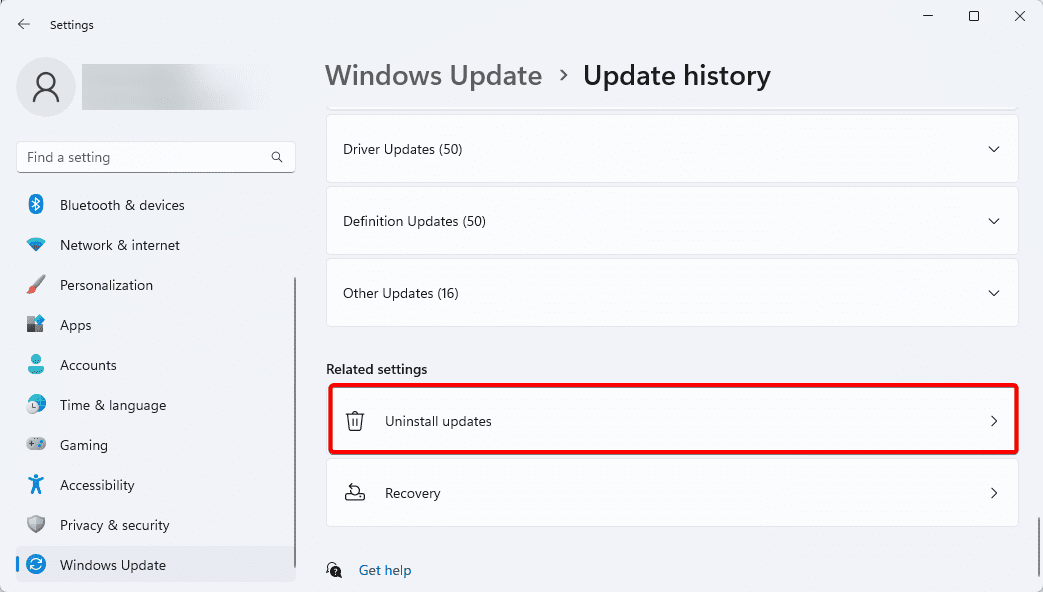The height and width of the screenshot is (592, 1043).
Task: Click the Accessibility figure icon
Action: (36, 484)
